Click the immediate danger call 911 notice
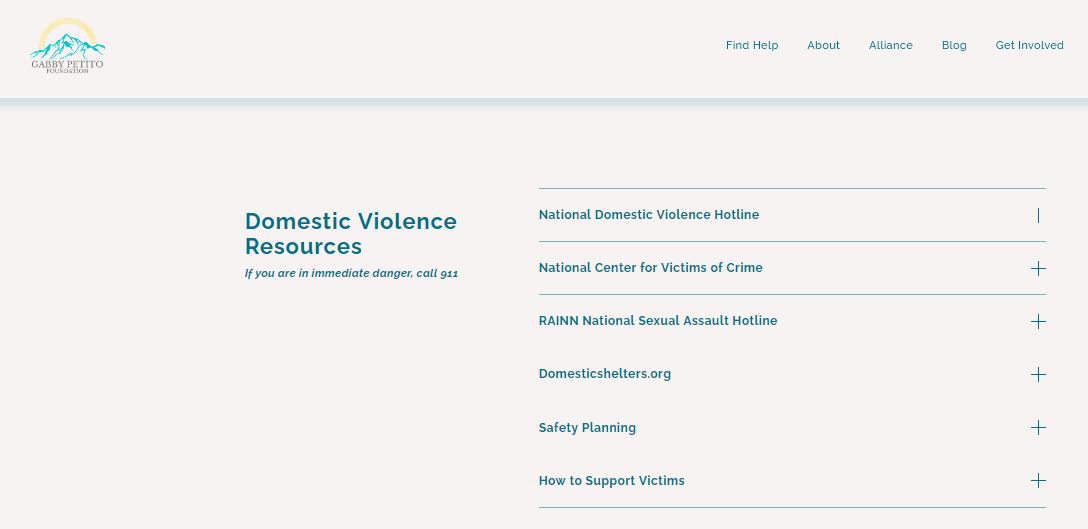This screenshot has width=1088, height=529. [x=351, y=273]
